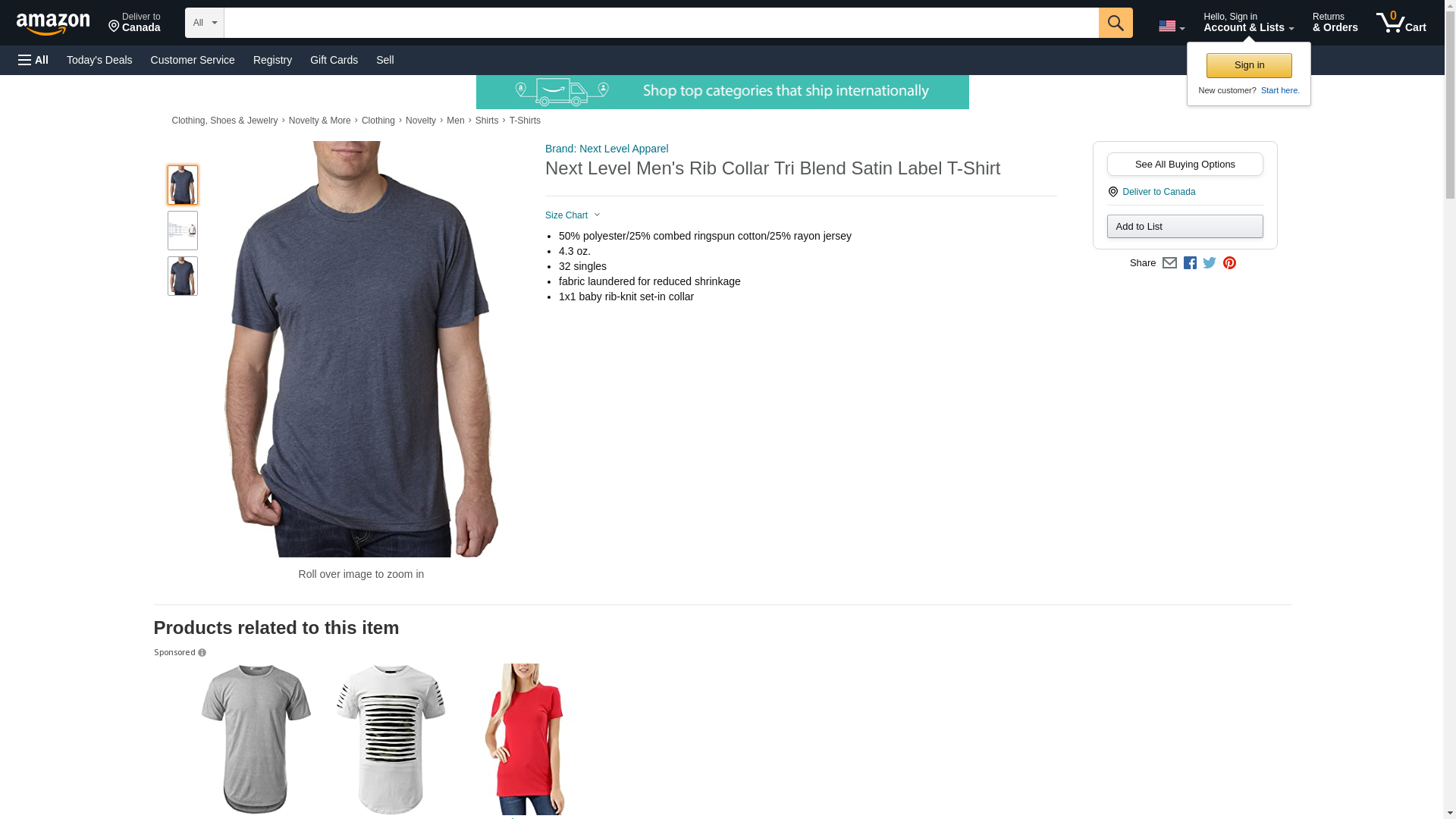
Task: Click the Amazon logo
Action: (53, 24)
